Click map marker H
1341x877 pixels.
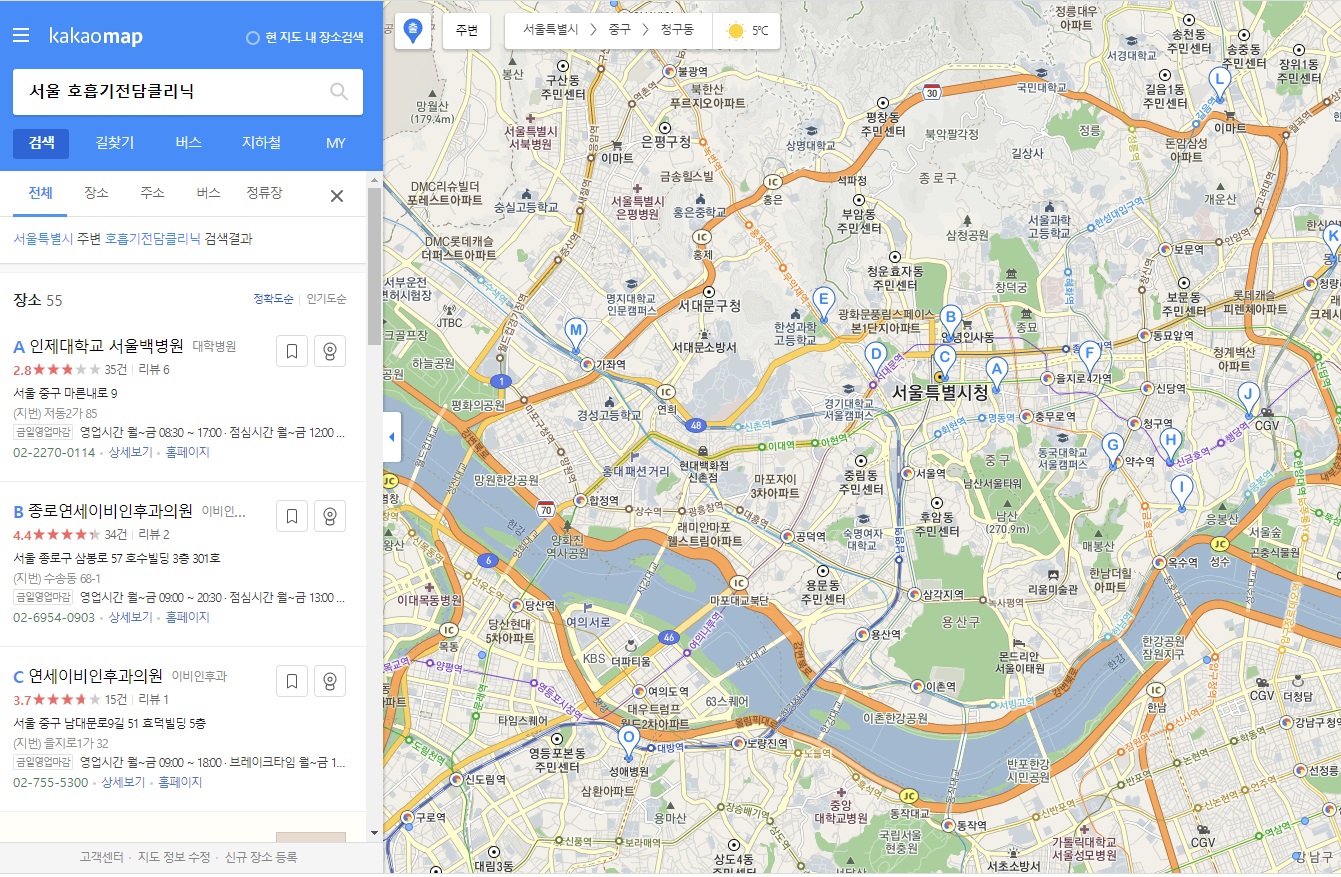[x=1170, y=444]
